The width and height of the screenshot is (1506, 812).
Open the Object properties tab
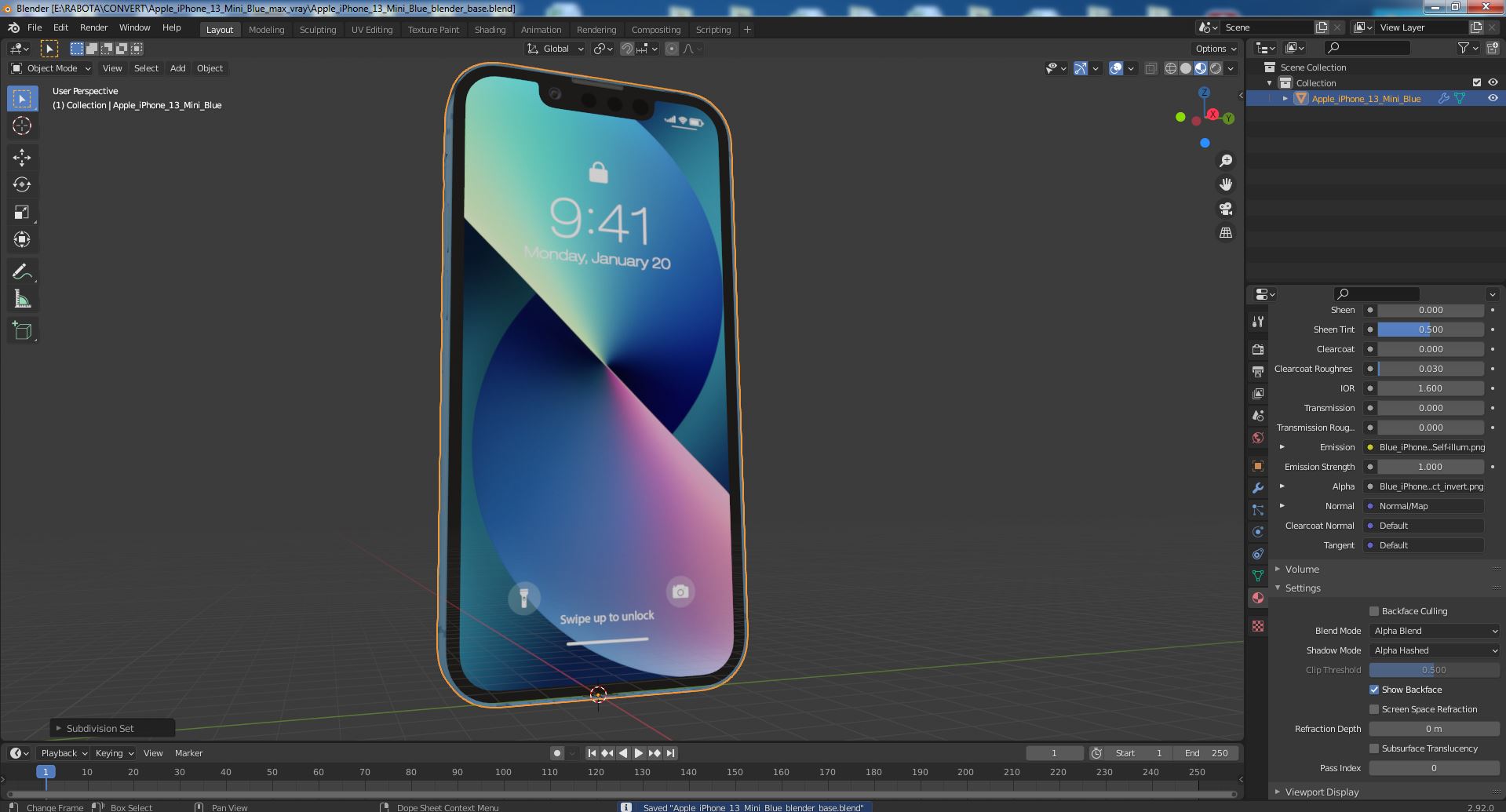tap(1258, 466)
